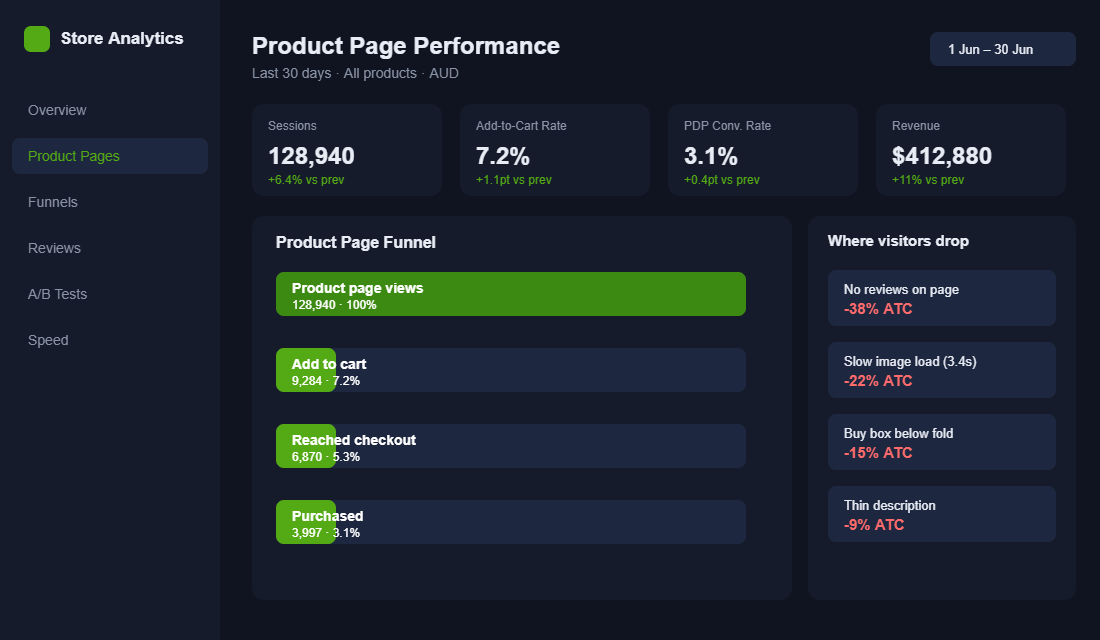Click the Where visitors drop heading

898,241
